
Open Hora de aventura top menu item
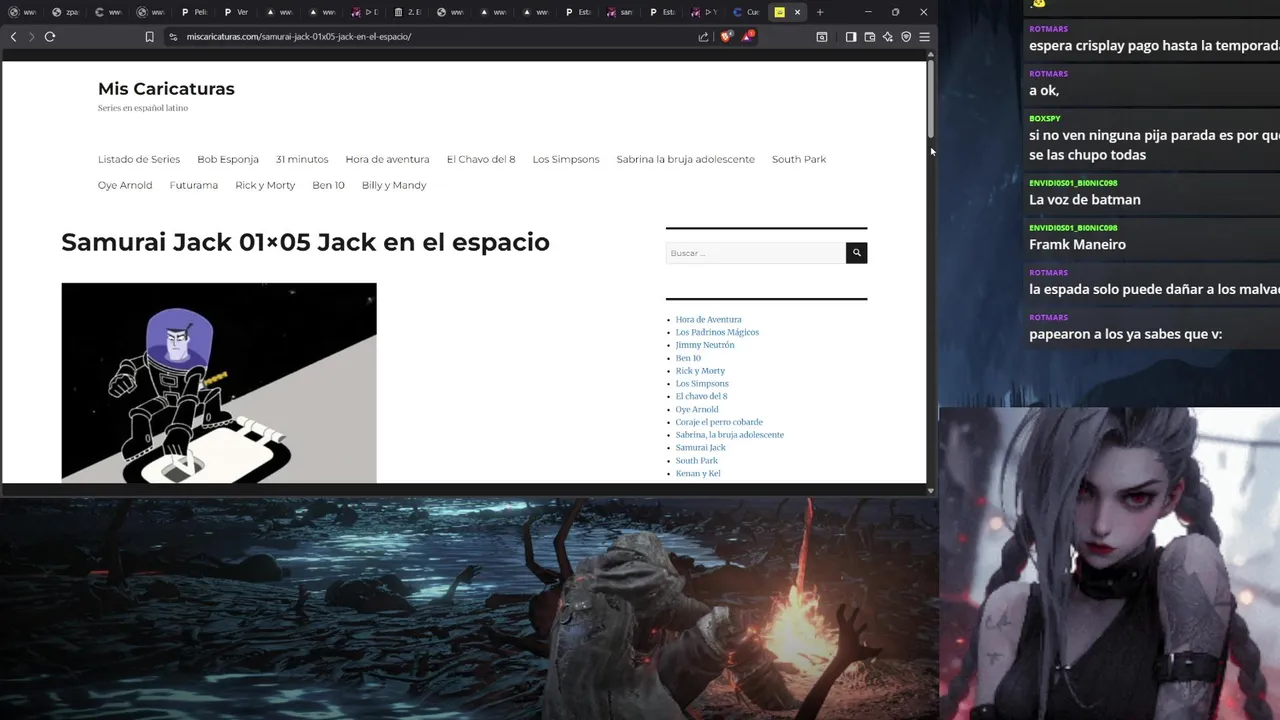tap(387, 159)
